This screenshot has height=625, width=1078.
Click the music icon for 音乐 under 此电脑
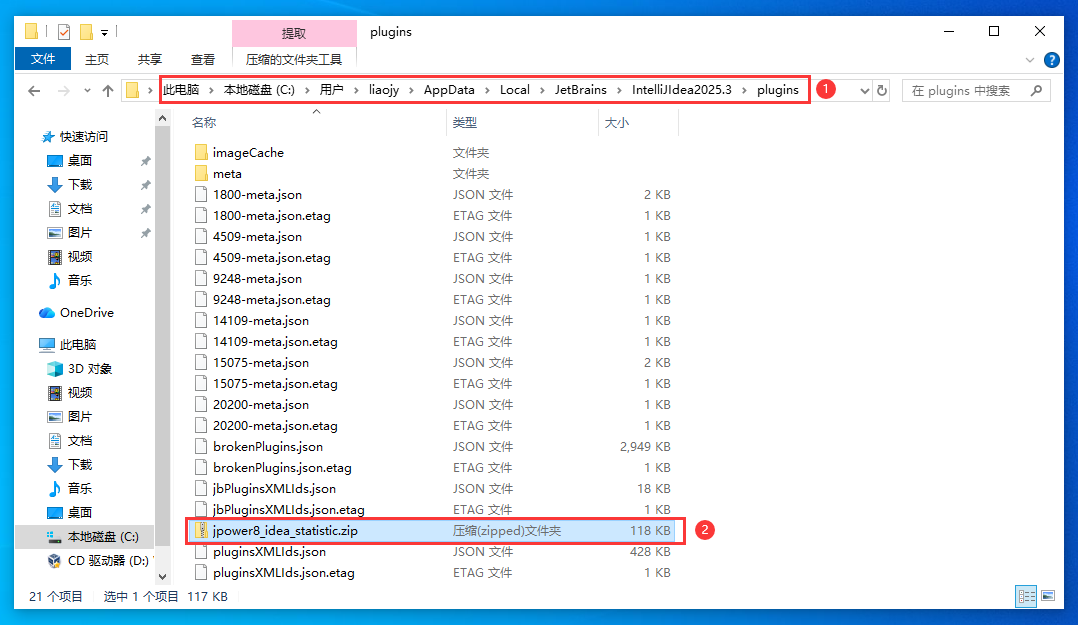click(54, 489)
